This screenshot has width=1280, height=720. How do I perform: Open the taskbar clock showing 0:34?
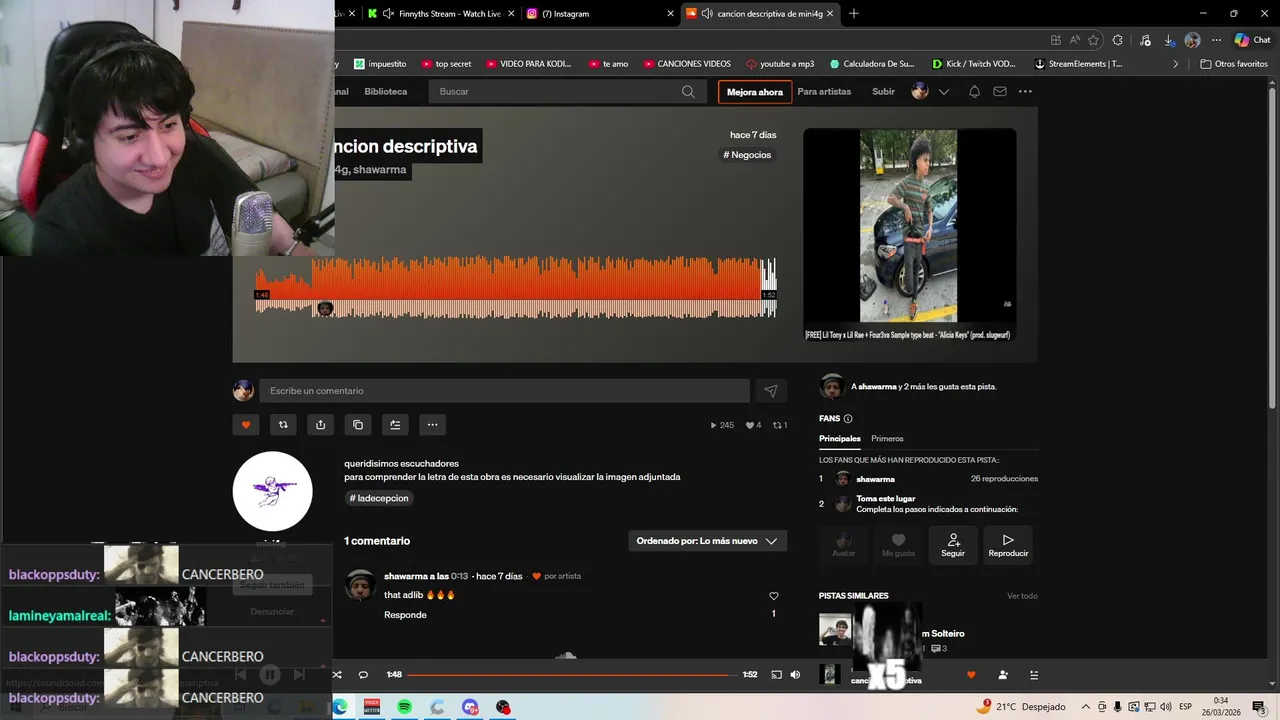pyautogui.click(x=1221, y=706)
